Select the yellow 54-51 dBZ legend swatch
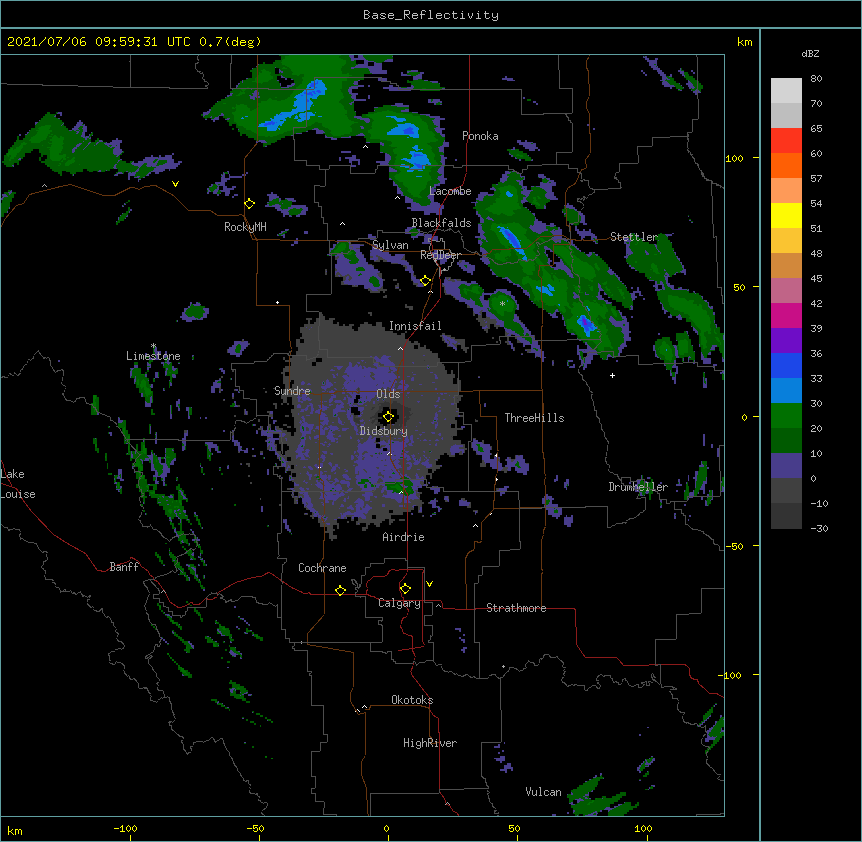The height and width of the screenshot is (842, 862). coord(786,215)
